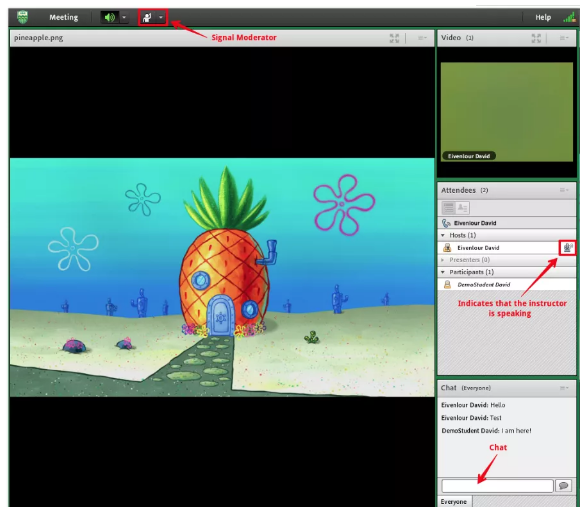
Task: Click chat message 'Eivenlour David: Hello'
Action: 473,405
